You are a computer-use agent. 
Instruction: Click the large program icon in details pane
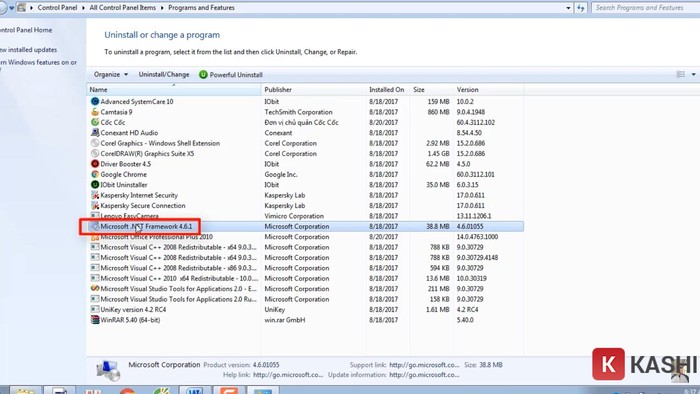point(108,370)
